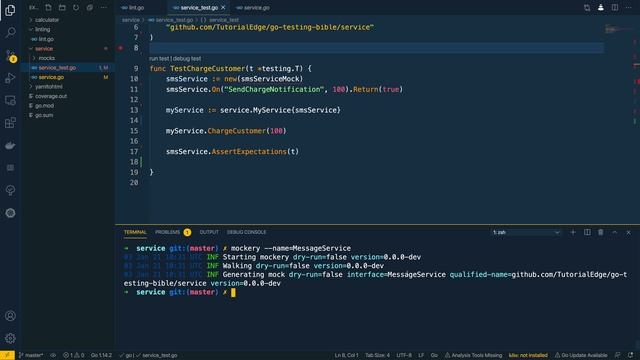Open the Accounts icon in activity bar
The image size is (640, 360).
(x=10, y=316)
